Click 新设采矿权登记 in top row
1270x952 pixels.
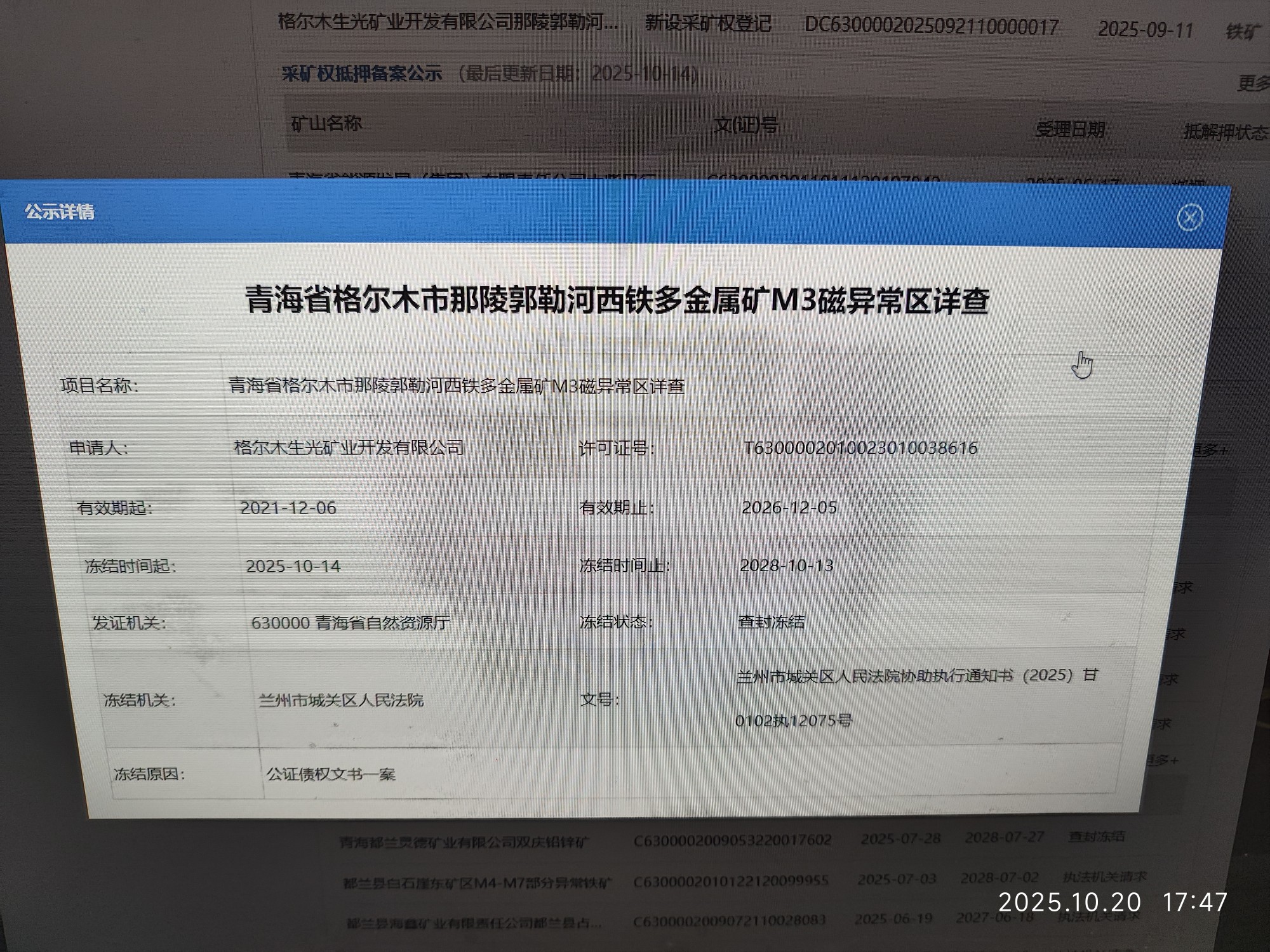[707, 23]
